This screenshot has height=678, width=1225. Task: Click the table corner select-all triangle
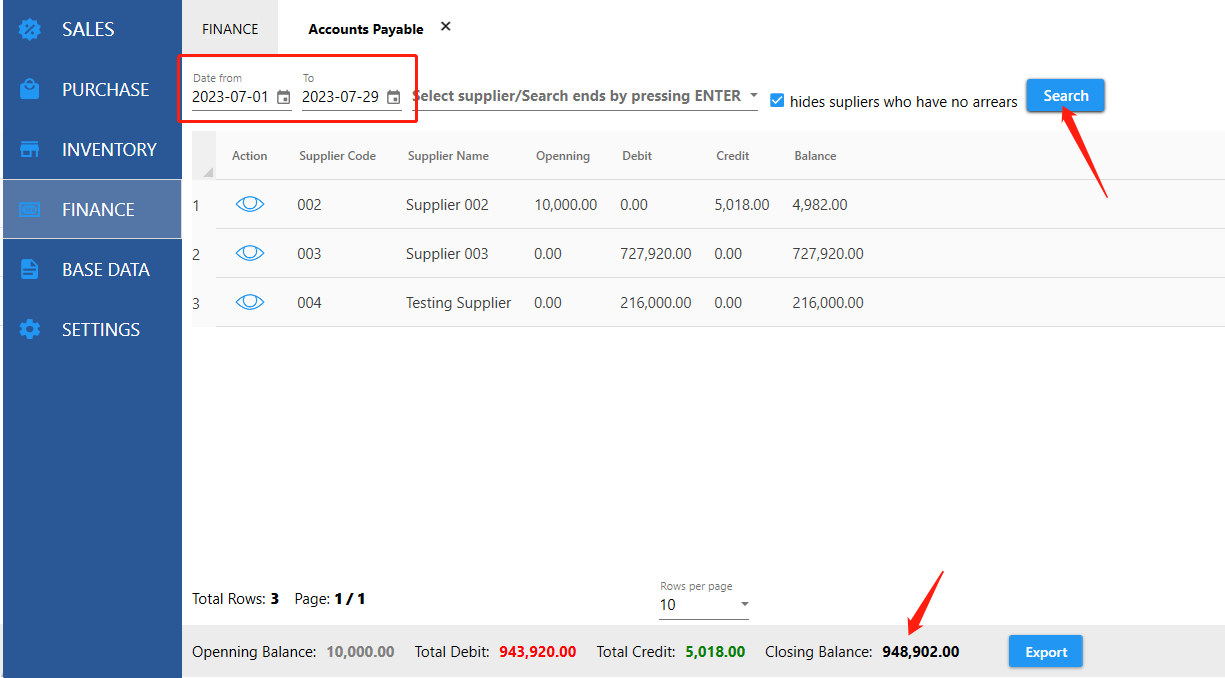207,172
